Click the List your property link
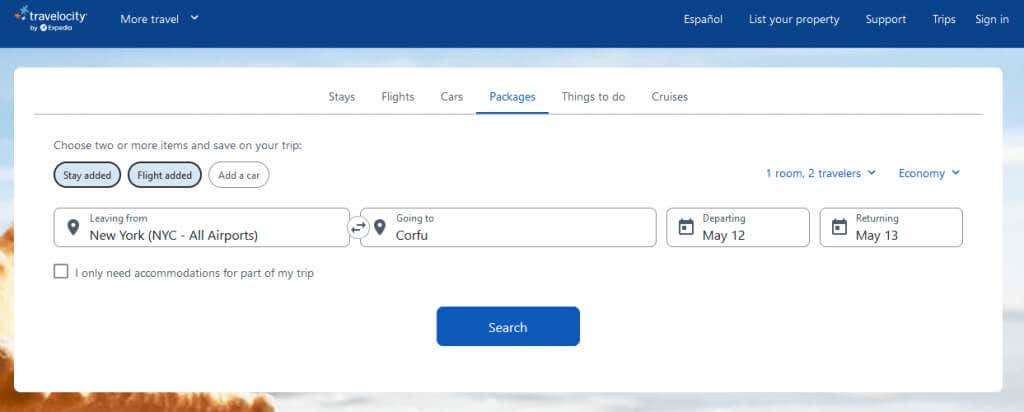Screen dimensions: 1024x412 click(794, 19)
